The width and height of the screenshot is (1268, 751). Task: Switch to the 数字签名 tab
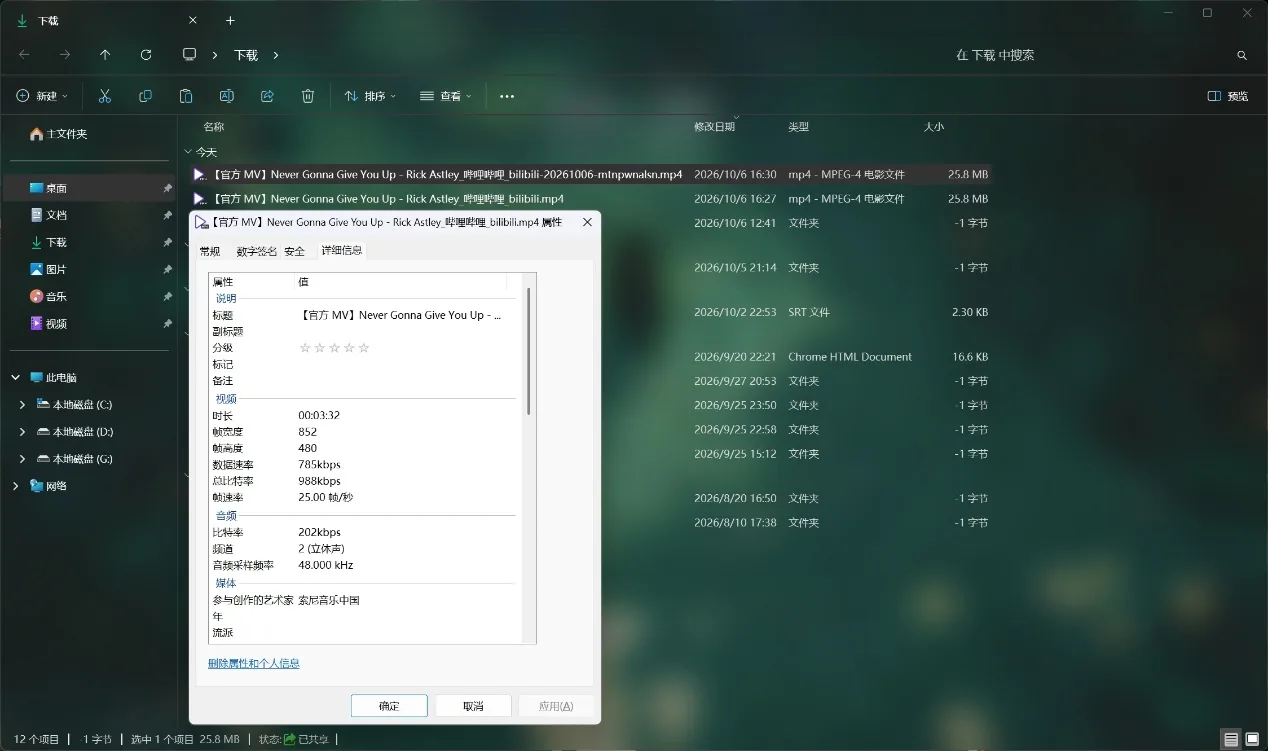[x=256, y=251]
